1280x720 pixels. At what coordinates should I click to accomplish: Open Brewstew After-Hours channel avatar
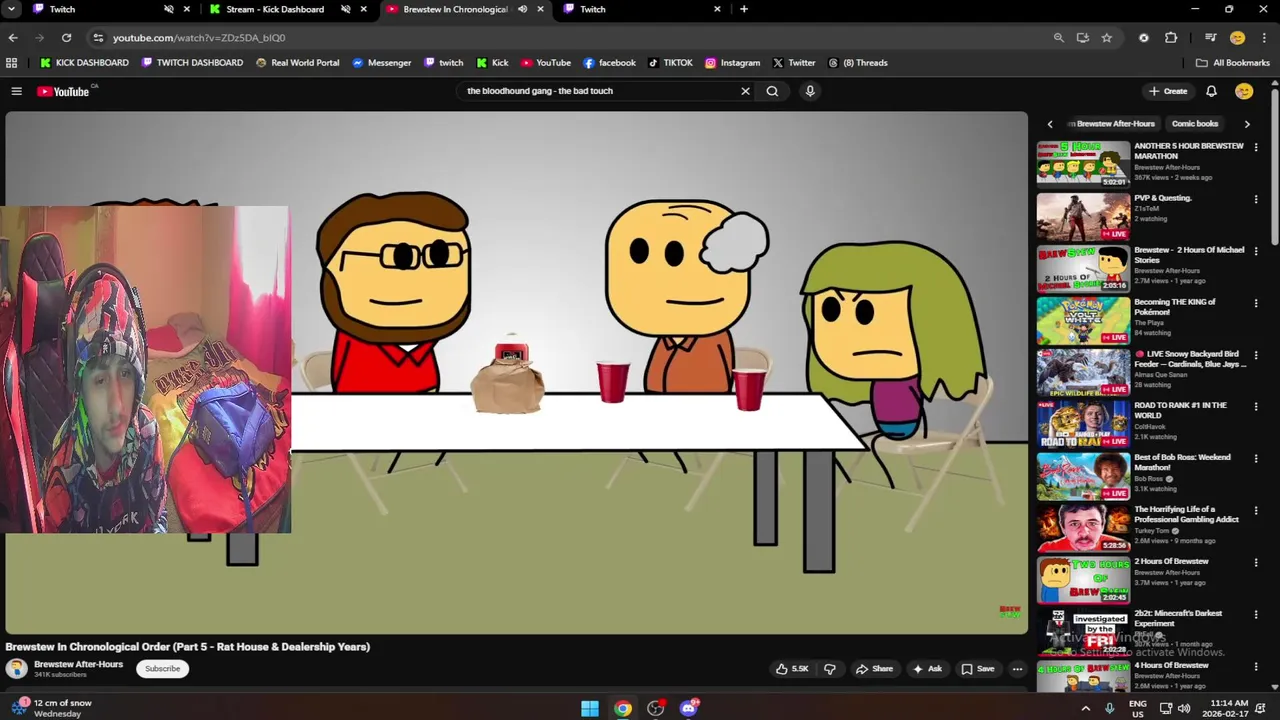point(17,669)
